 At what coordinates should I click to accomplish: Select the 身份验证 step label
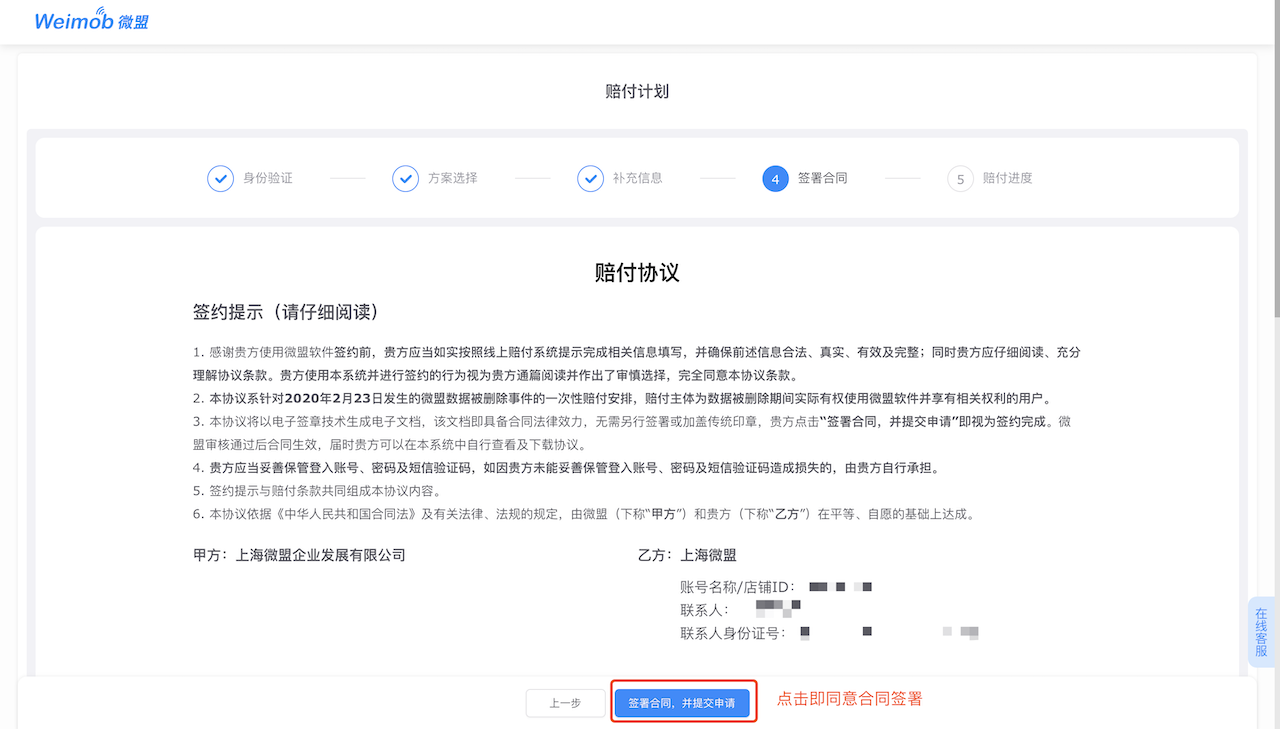tap(268, 178)
